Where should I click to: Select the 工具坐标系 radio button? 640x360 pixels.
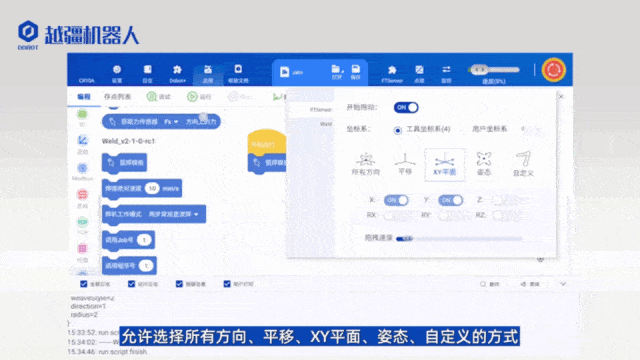pos(398,131)
